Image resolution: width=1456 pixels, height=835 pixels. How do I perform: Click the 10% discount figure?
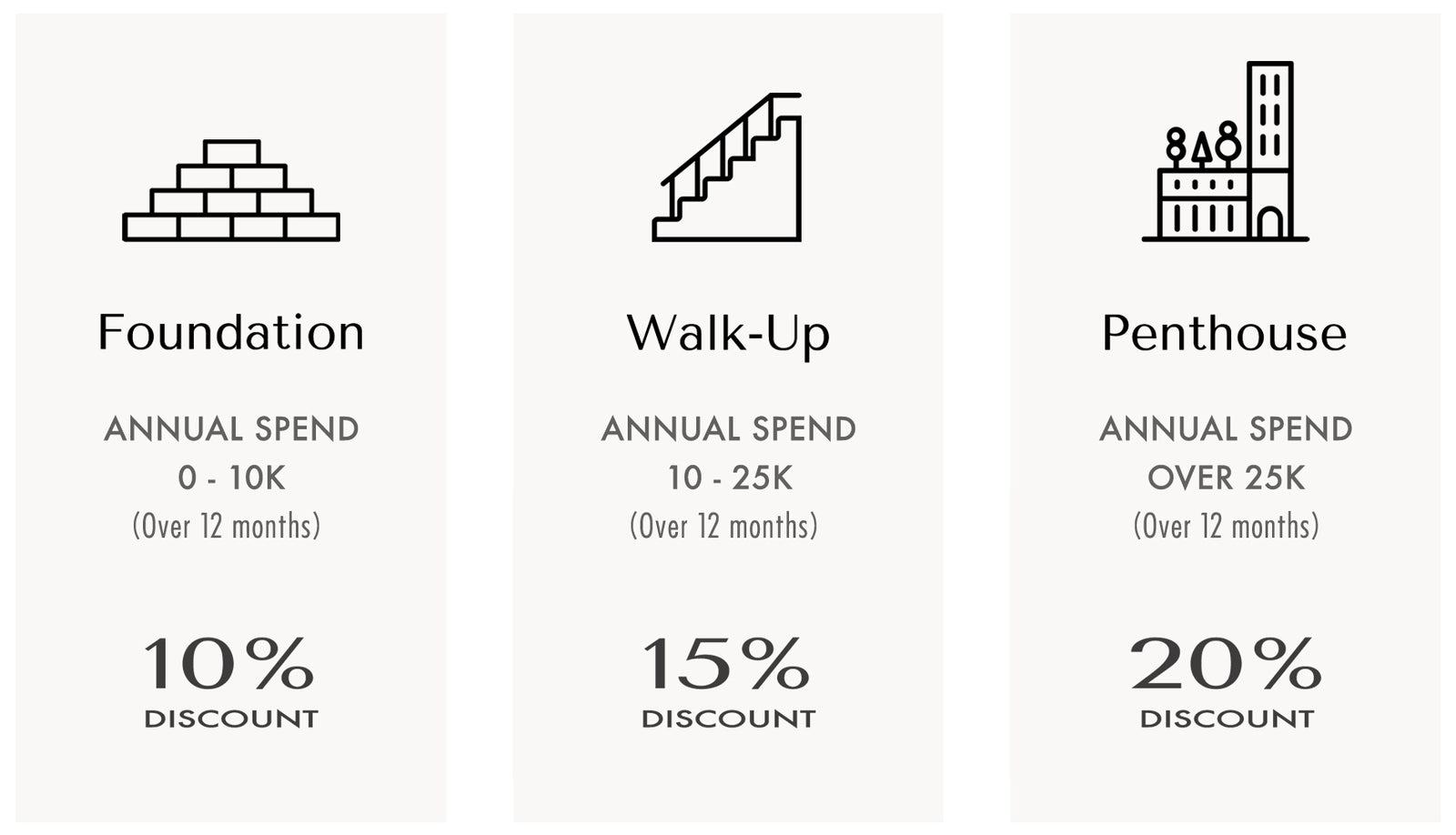point(229,664)
